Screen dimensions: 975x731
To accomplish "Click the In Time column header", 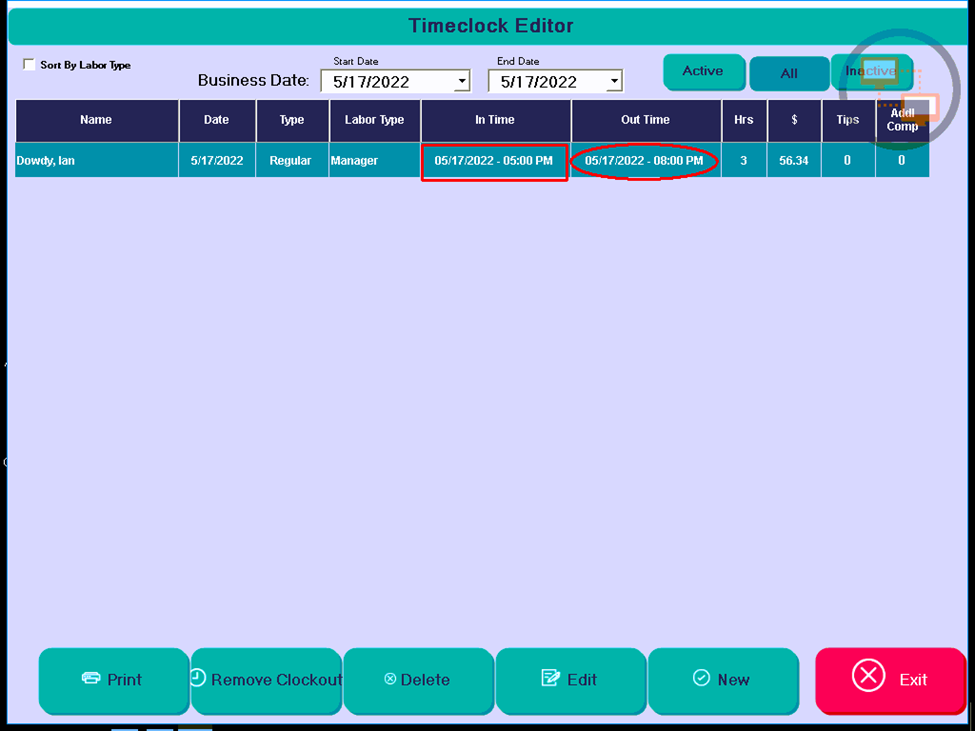I will click(495, 121).
